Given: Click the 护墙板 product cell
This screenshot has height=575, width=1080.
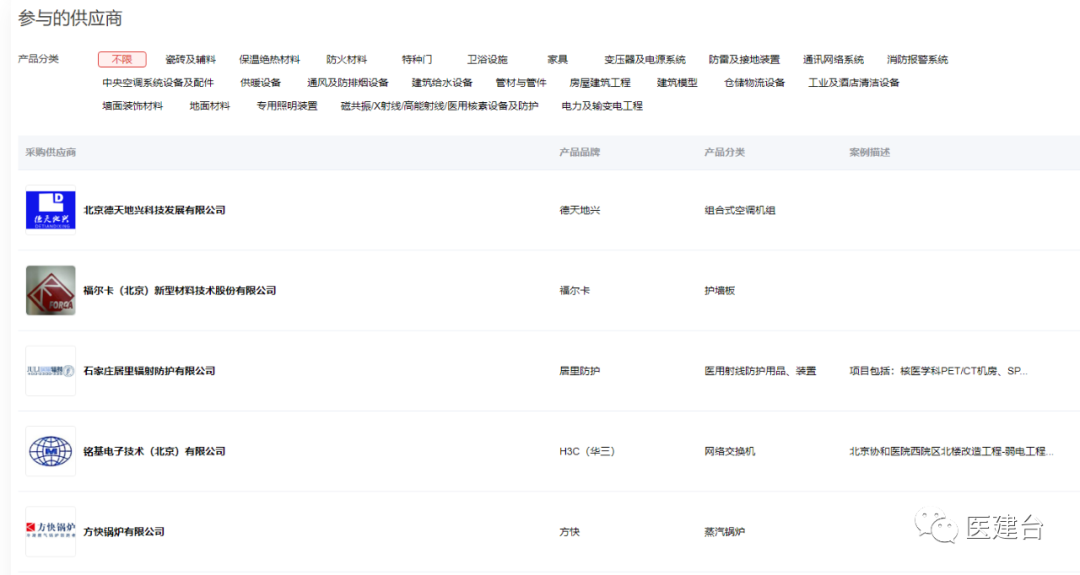Looking at the screenshot, I should 719,291.
